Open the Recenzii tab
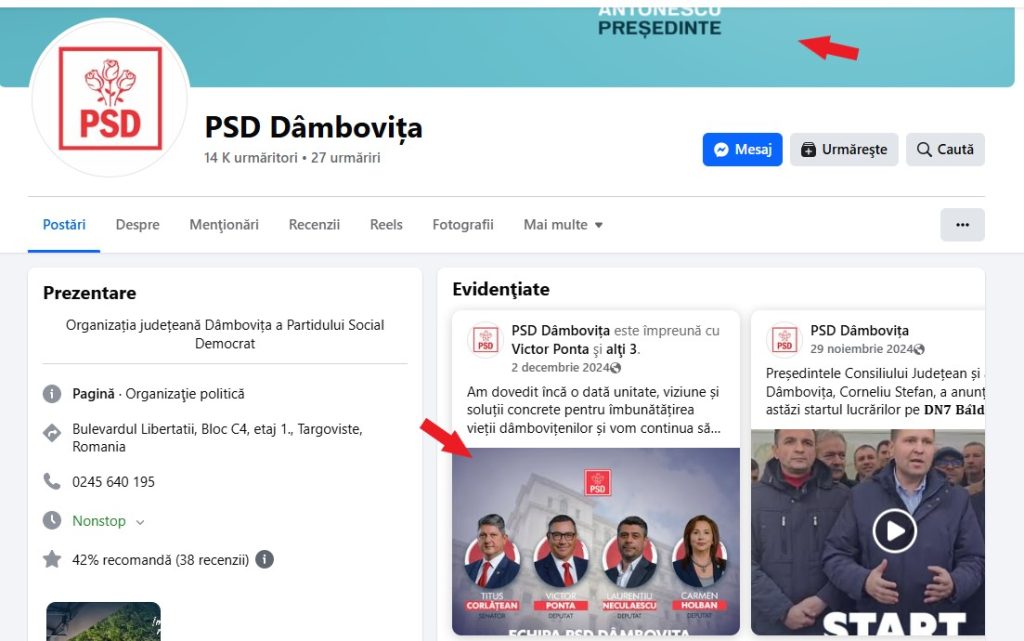This screenshot has width=1024, height=641. (314, 225)
